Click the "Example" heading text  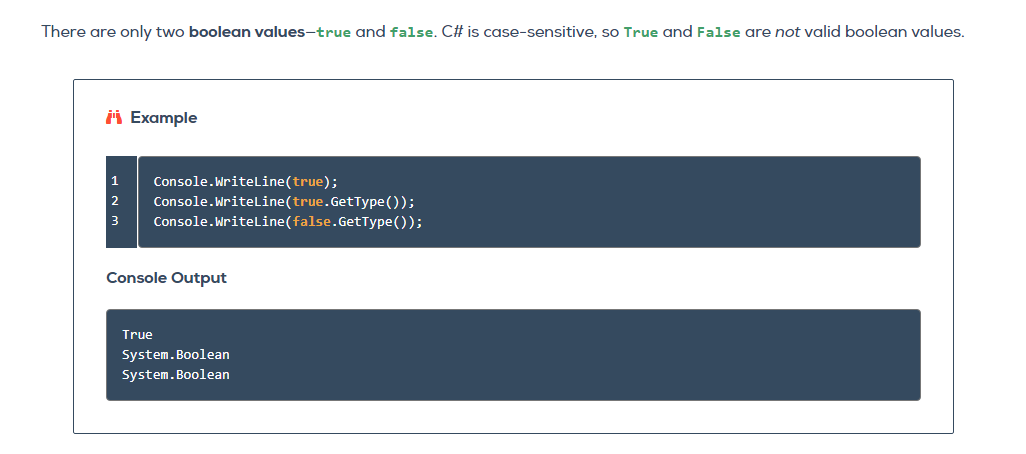(163, 118)
